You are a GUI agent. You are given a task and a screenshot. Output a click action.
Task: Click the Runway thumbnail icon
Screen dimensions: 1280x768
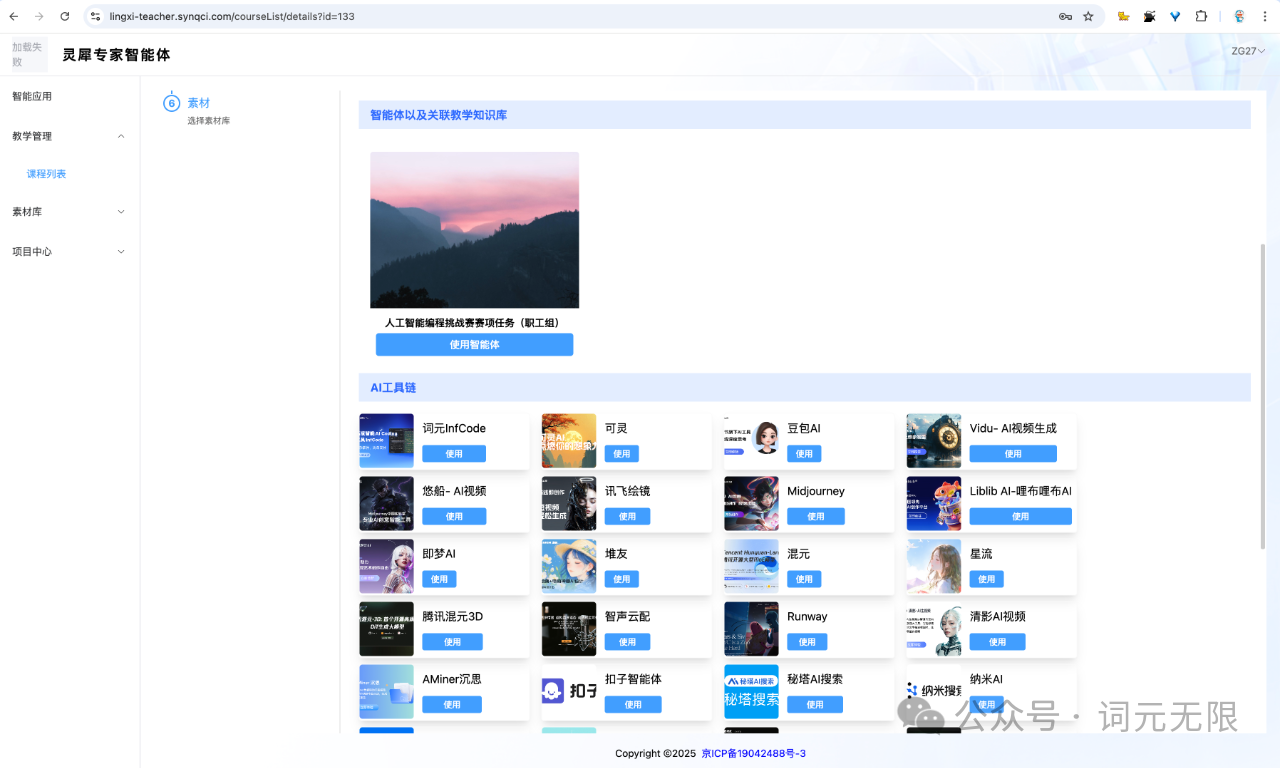[751, 629]
